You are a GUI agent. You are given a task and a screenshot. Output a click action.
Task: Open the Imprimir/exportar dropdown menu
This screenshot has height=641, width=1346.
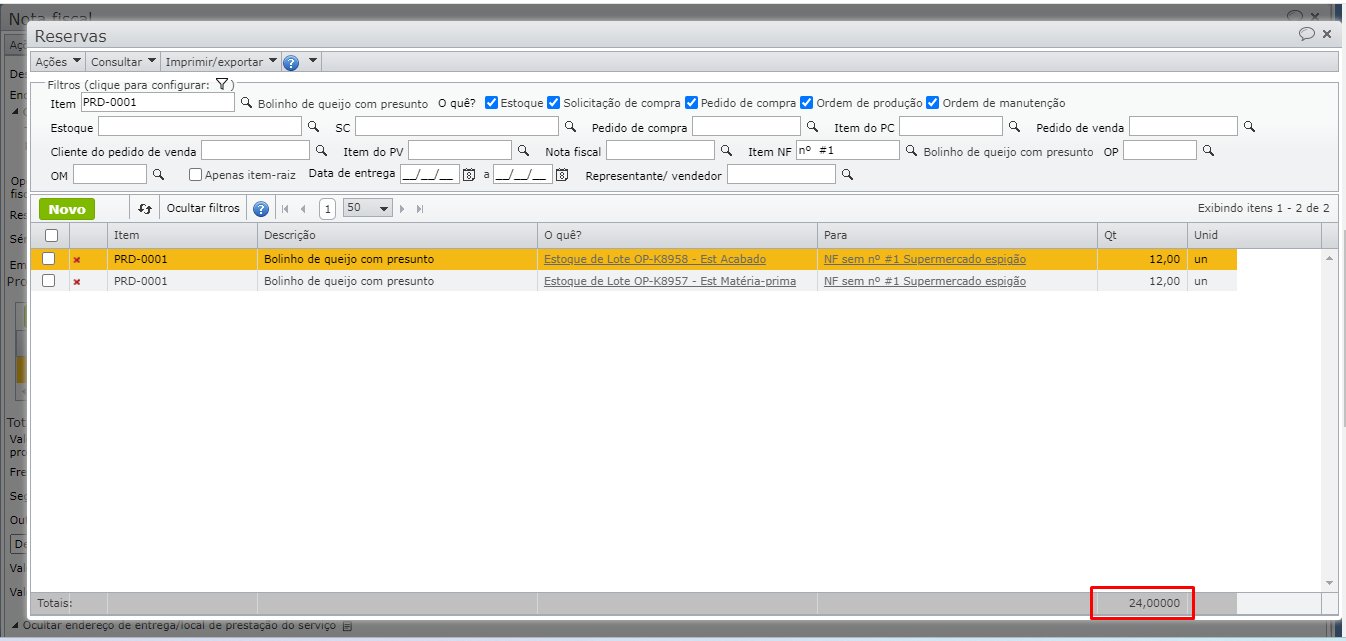221,62
